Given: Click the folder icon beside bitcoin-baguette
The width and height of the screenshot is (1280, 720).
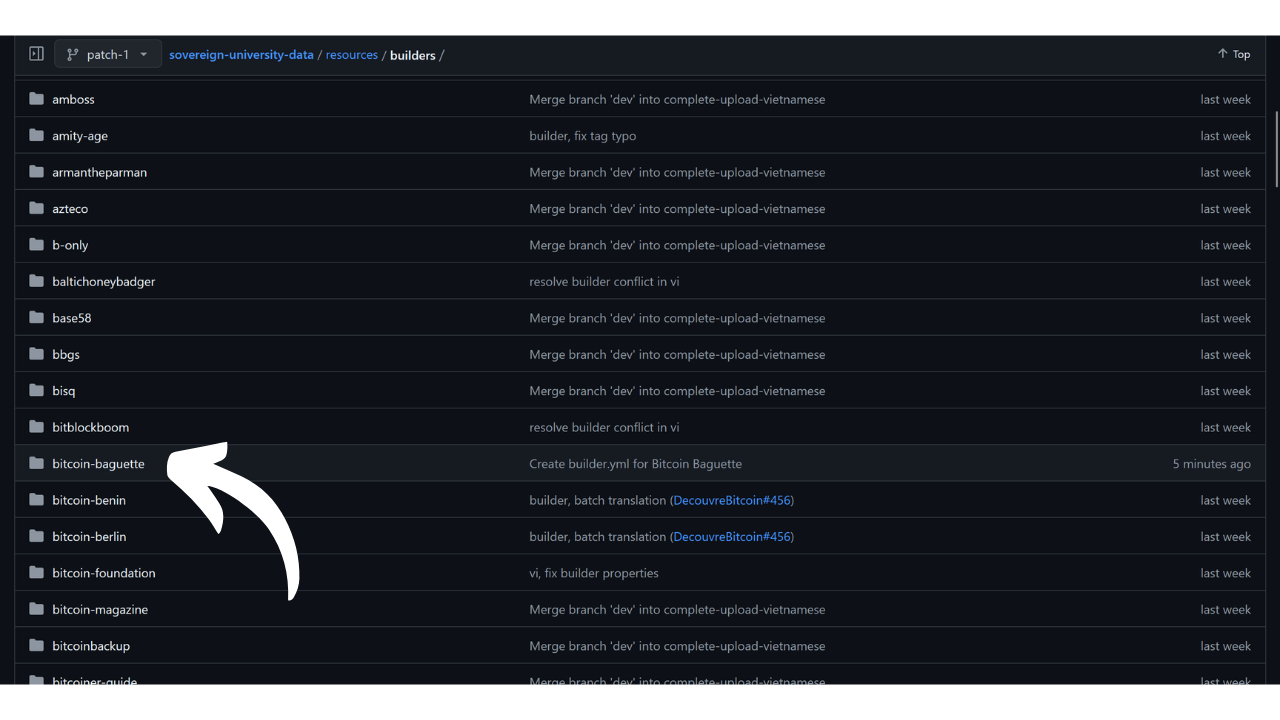Looking at the screenshot, I should pyautogui.click(x=37, y=464).
